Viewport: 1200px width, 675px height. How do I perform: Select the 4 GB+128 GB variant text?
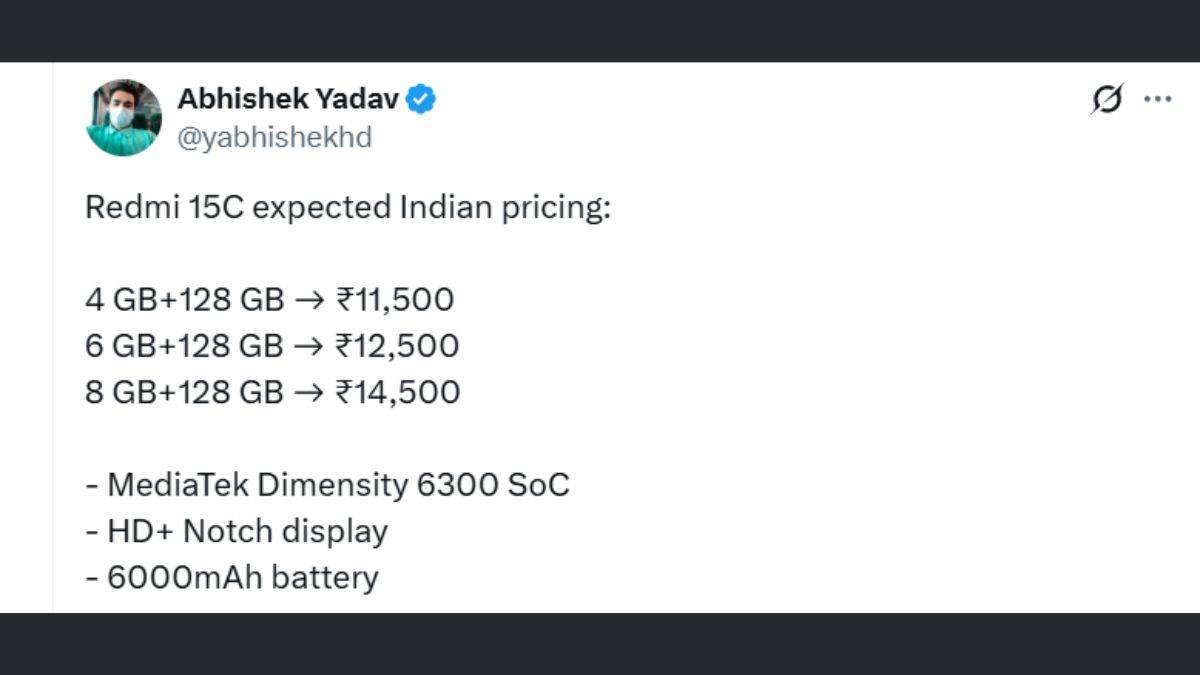(184, 299)
